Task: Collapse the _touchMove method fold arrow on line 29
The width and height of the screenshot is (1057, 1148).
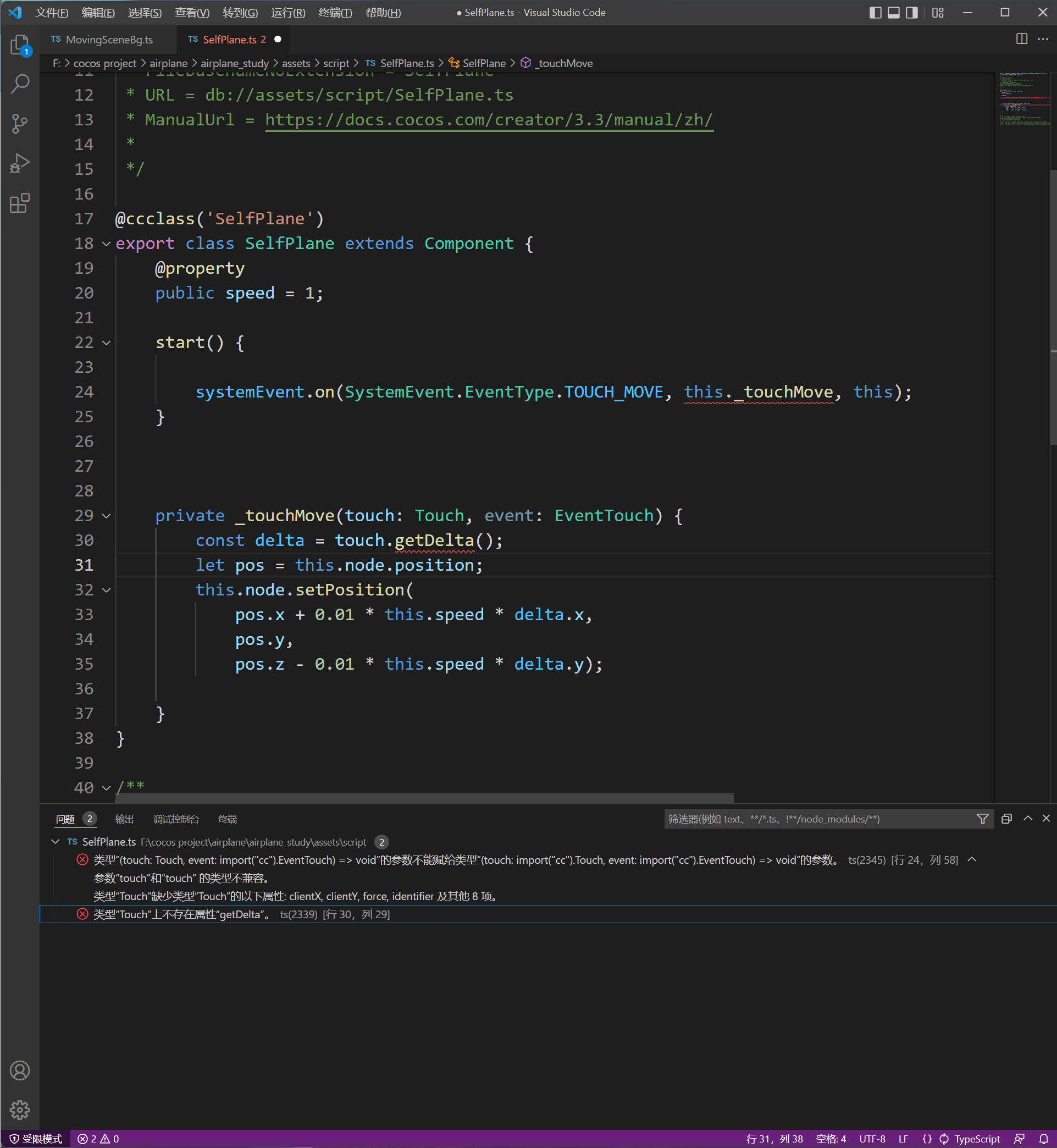Action: tap(107, 516)
